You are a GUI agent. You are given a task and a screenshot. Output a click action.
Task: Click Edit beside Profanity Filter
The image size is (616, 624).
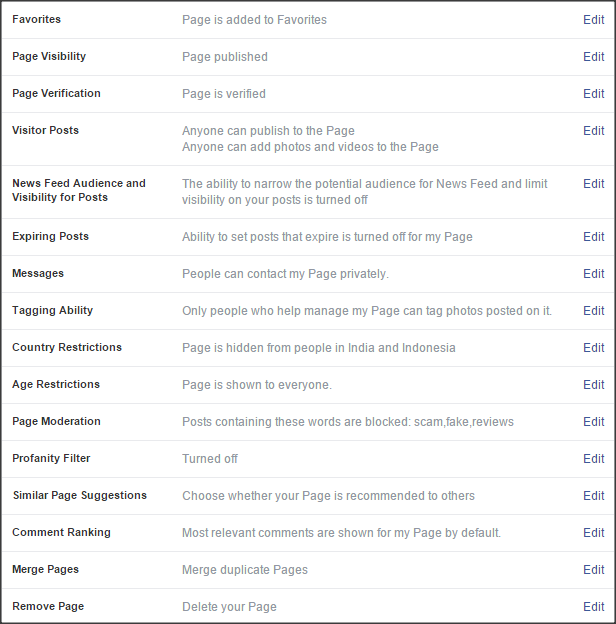(x=593, y=459)
